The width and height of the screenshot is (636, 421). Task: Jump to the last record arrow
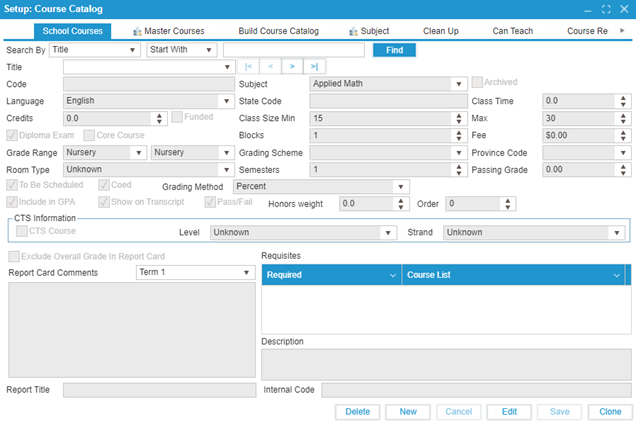click(x=314, y=67)
